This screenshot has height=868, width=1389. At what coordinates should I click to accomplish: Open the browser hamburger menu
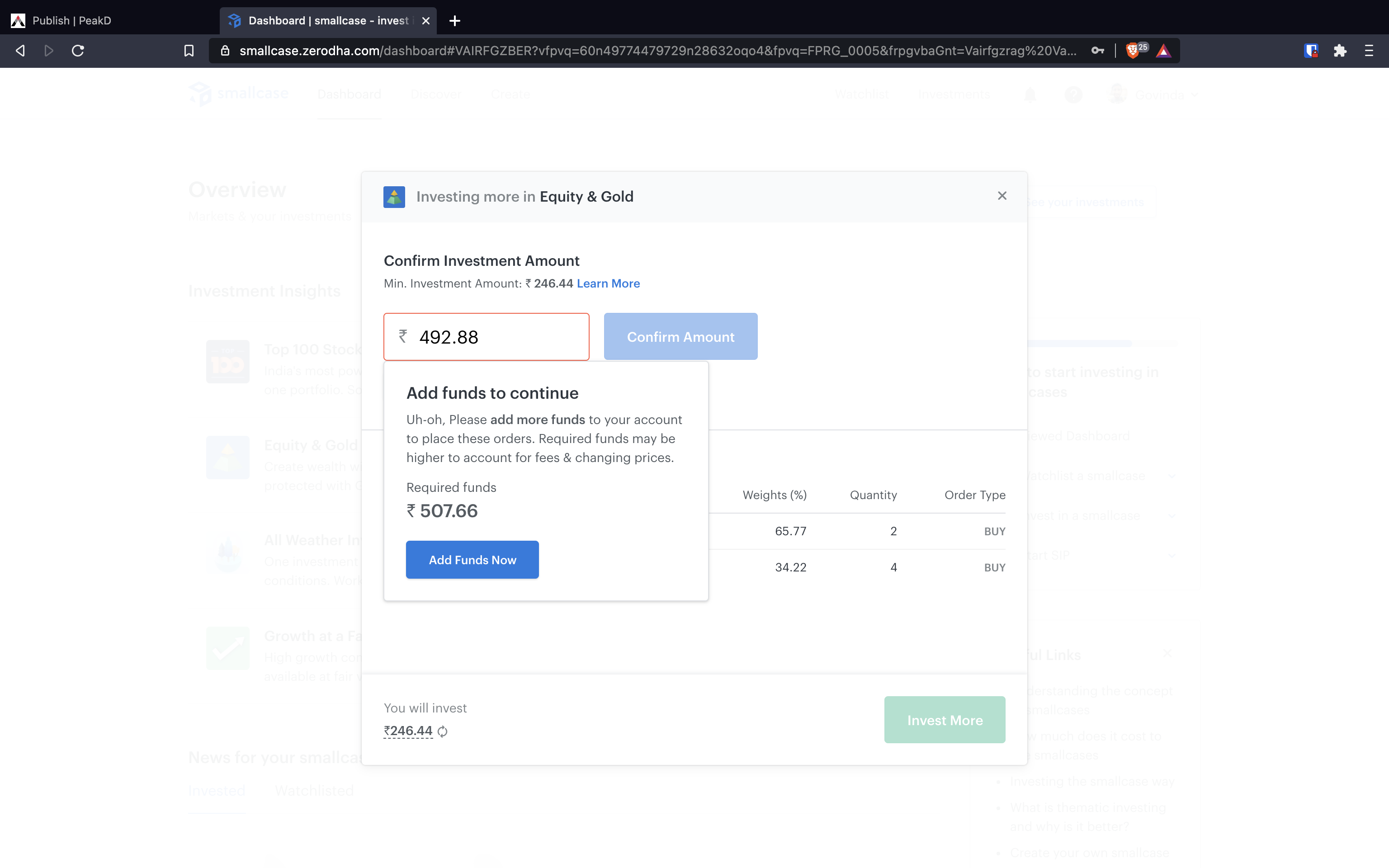[x=1369, y=51]
